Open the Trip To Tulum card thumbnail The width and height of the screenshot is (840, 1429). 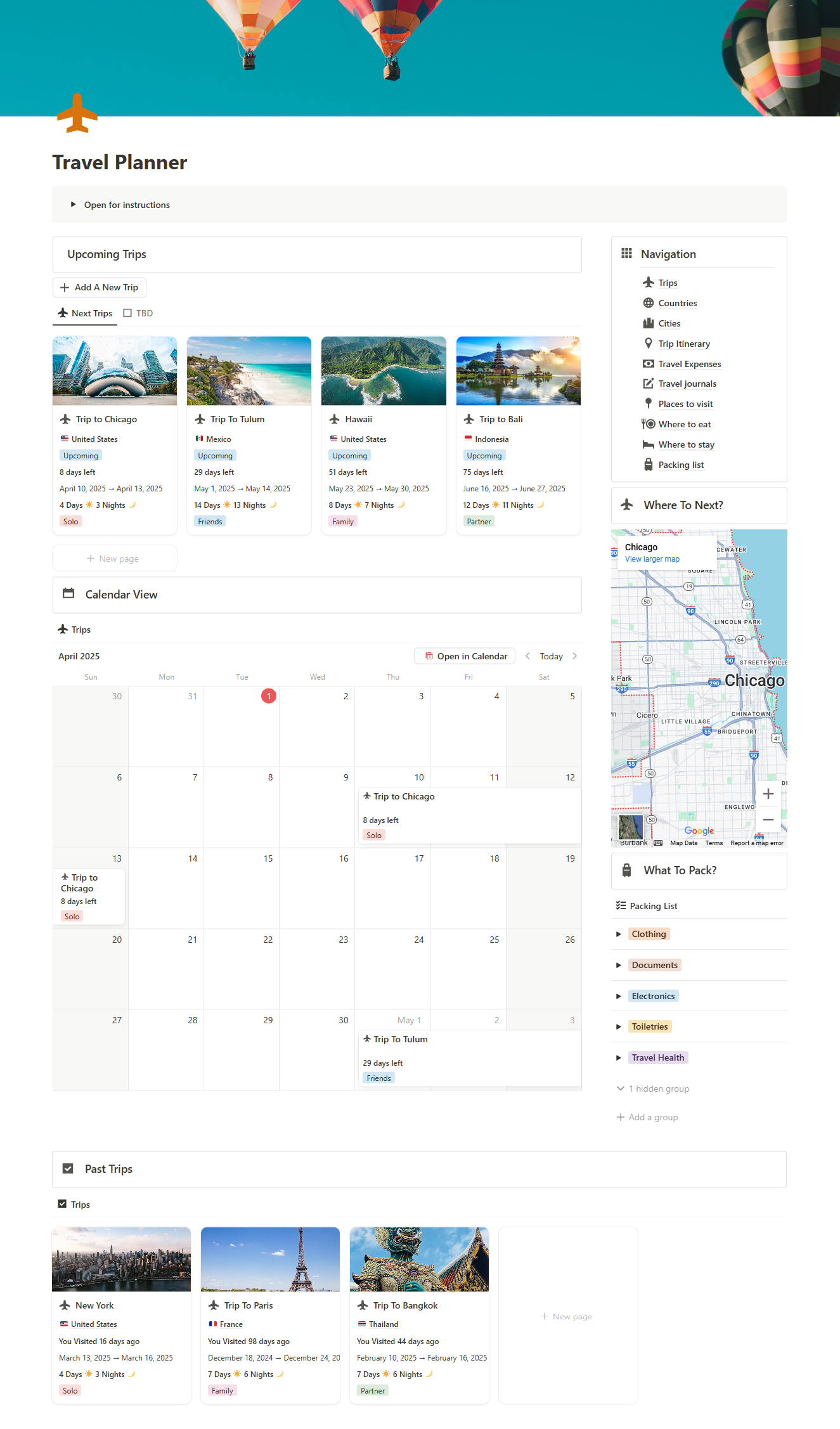[249, 371]
